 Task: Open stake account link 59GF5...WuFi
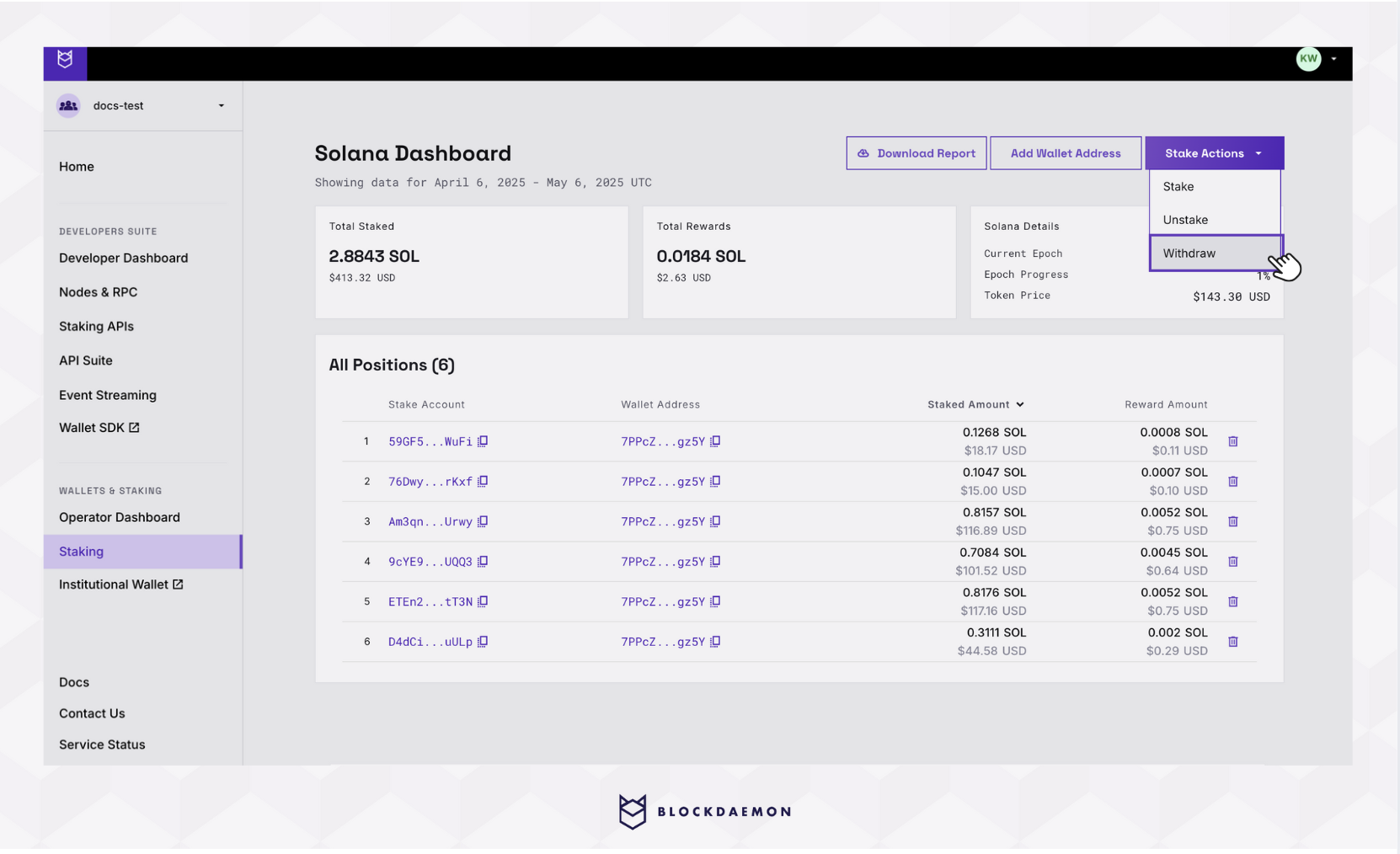(430, 441)
